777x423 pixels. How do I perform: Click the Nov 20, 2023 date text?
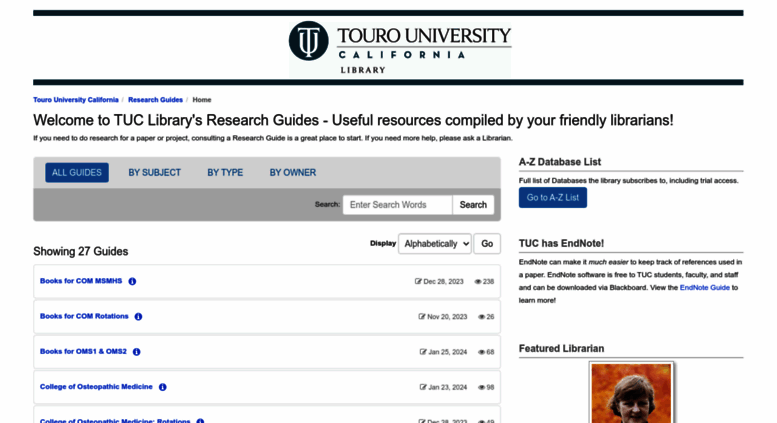click(447, 317)
